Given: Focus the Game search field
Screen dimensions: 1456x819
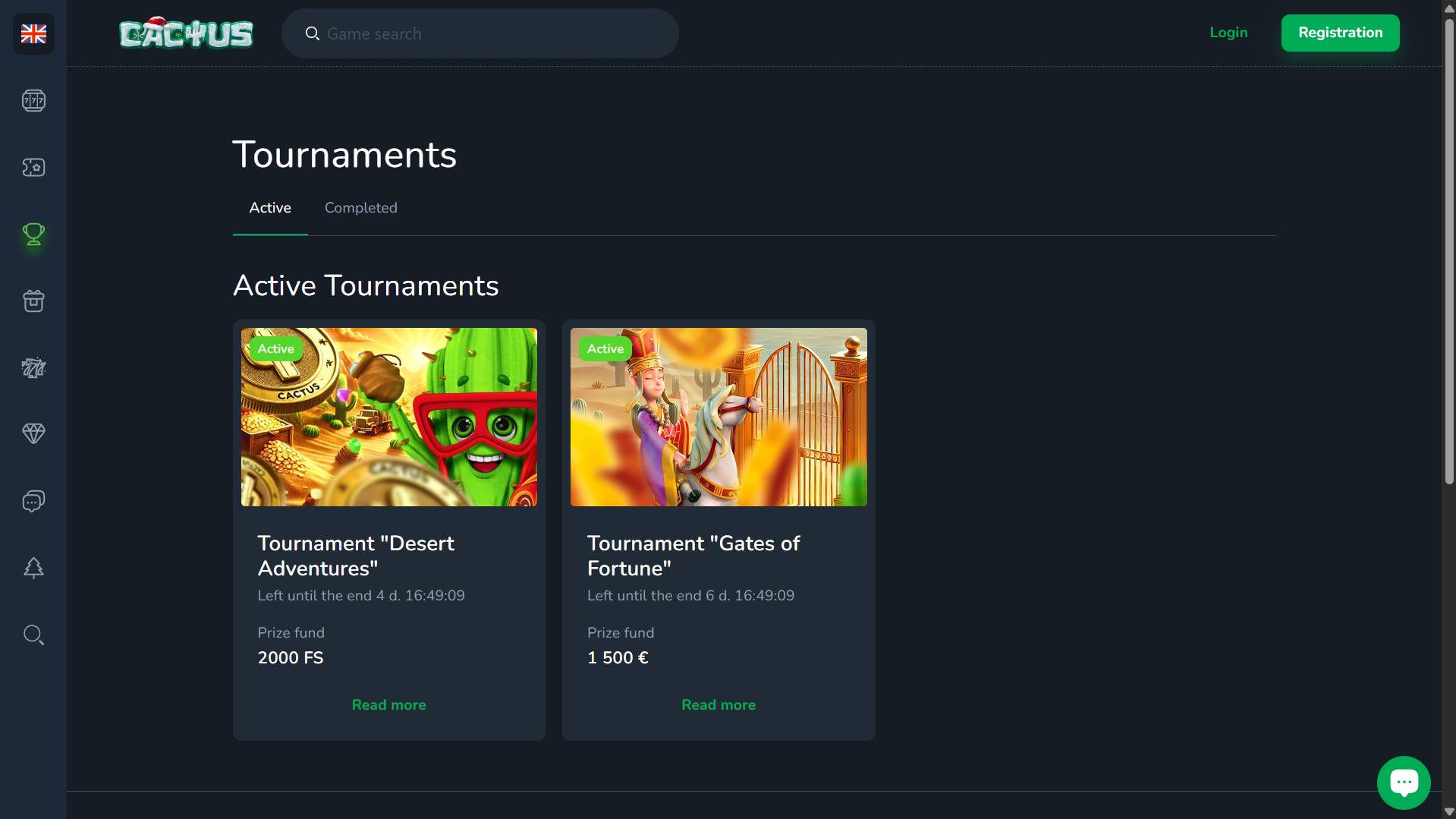Looking at the screenshot, I should coord(480,33).
